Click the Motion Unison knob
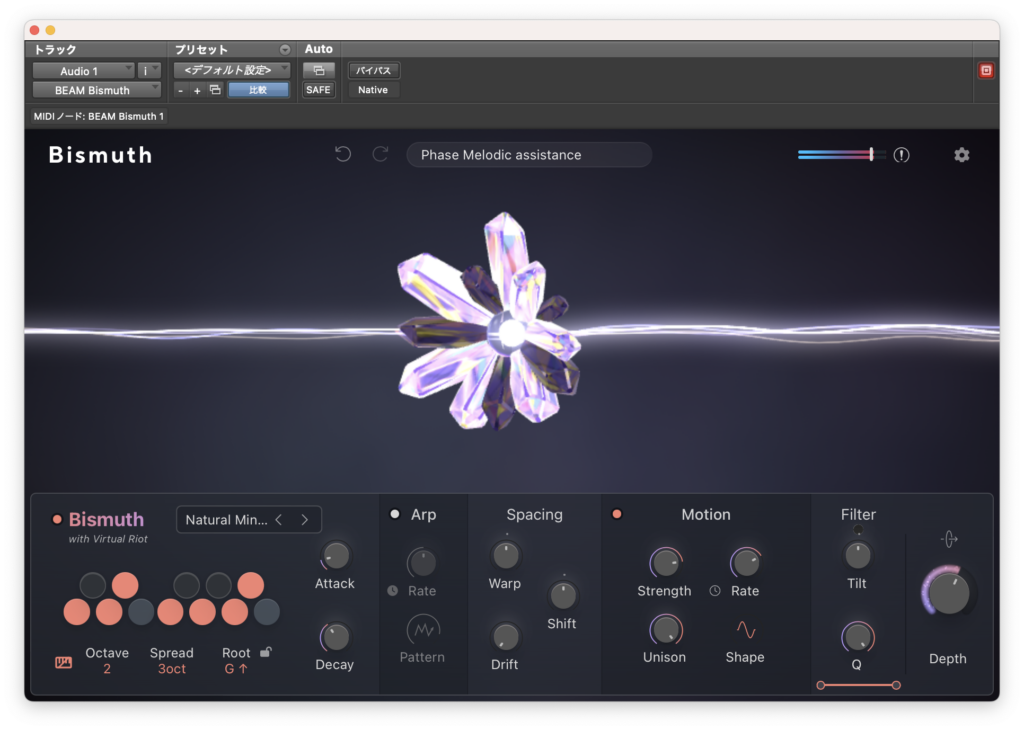 tap(665, 630)
